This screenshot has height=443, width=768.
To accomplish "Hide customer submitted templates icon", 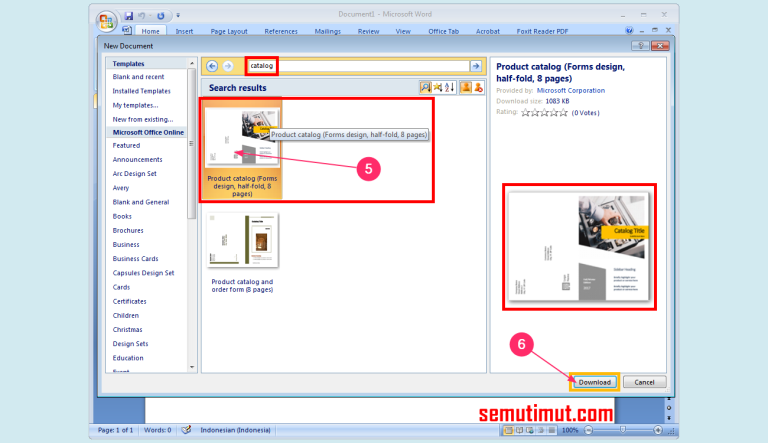I will (x=479, y=87).
